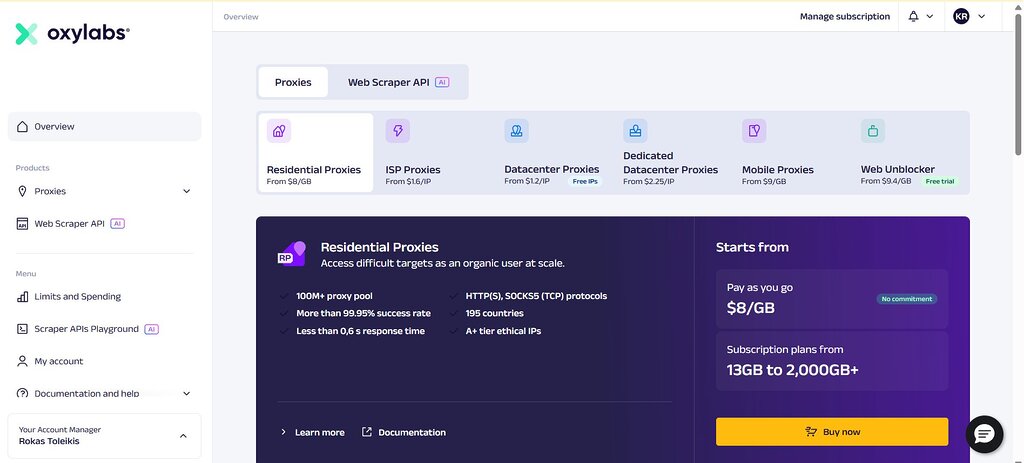
Task: Click the Free trial badge
Action: pyautogui.click(x=940, y=182)
